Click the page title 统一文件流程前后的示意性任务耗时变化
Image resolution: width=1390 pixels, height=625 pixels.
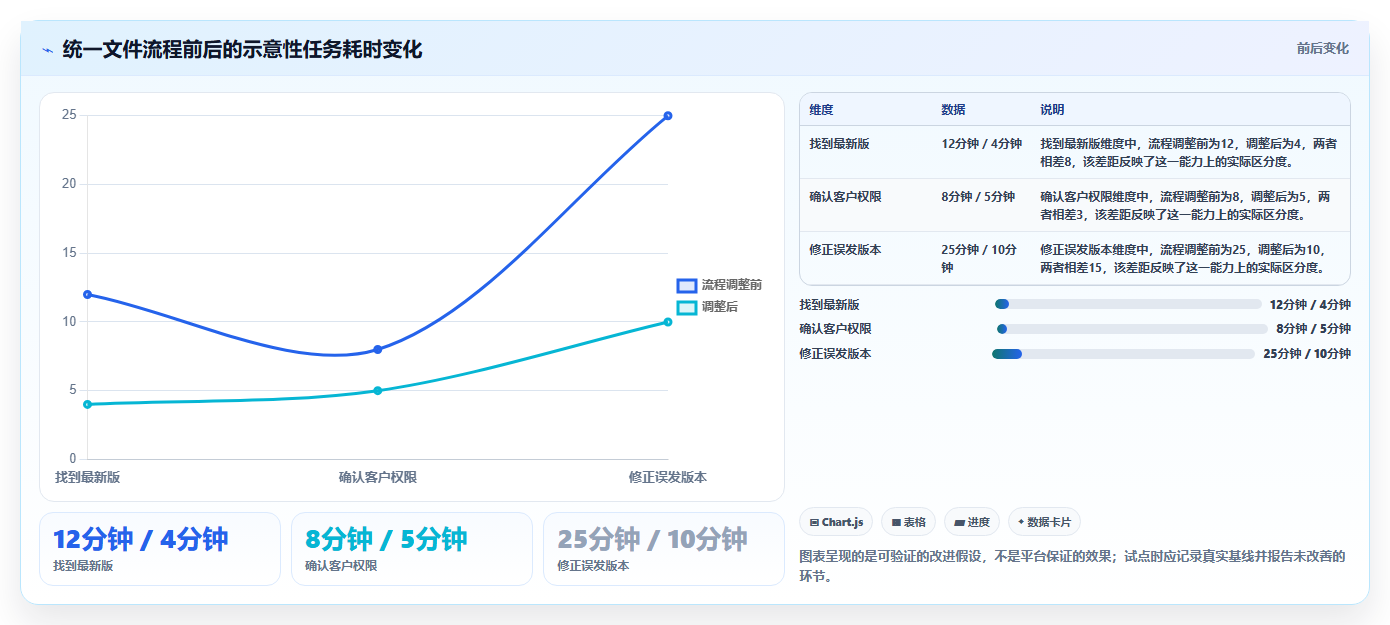(x=242, y=50)
